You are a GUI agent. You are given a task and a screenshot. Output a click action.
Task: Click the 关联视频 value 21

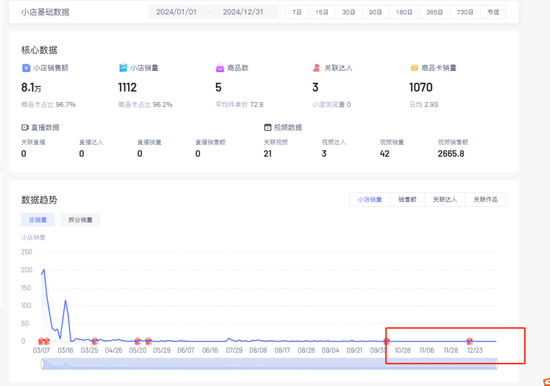coord(268,154)
